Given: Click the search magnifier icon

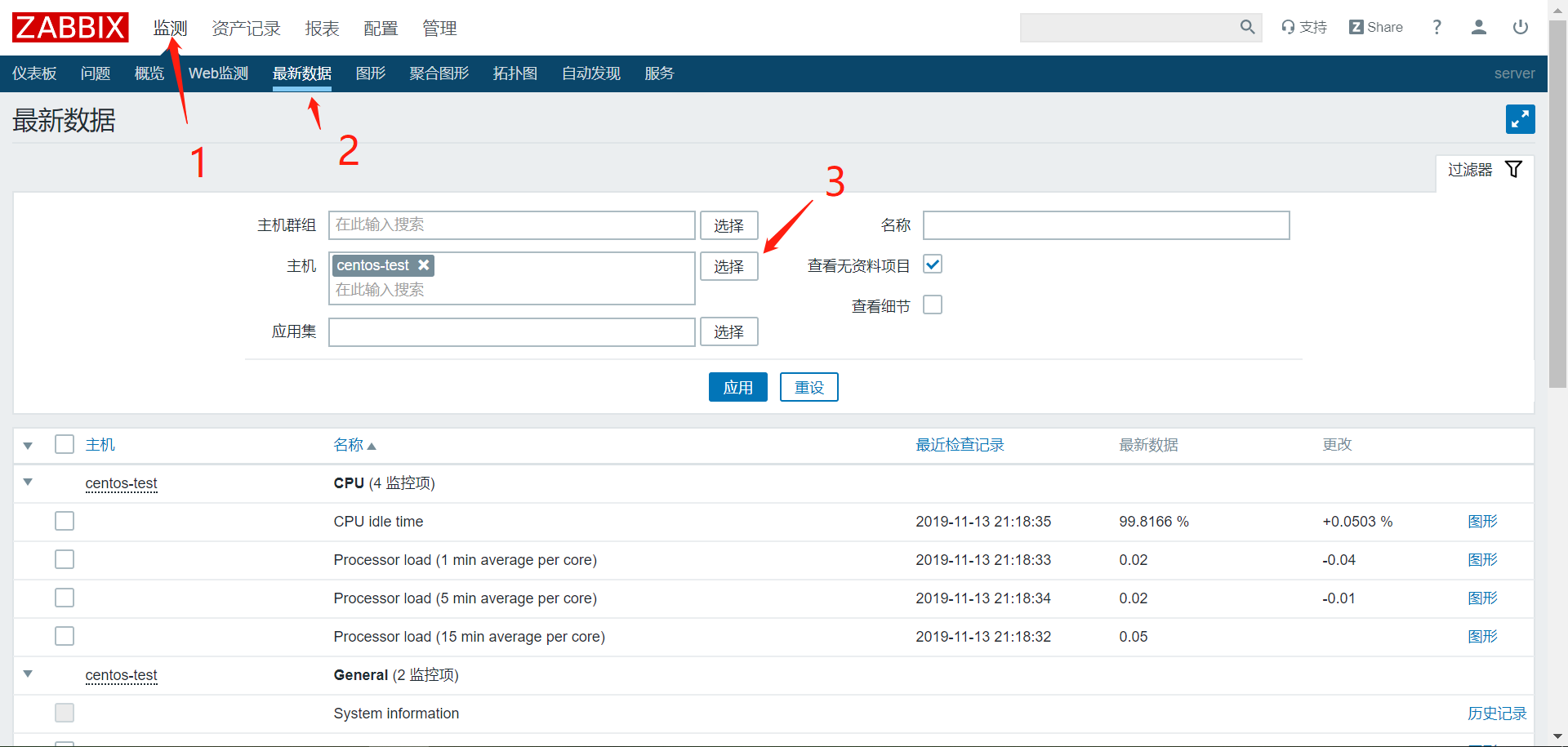Looking at the screenshot, I should (1247, 27).
